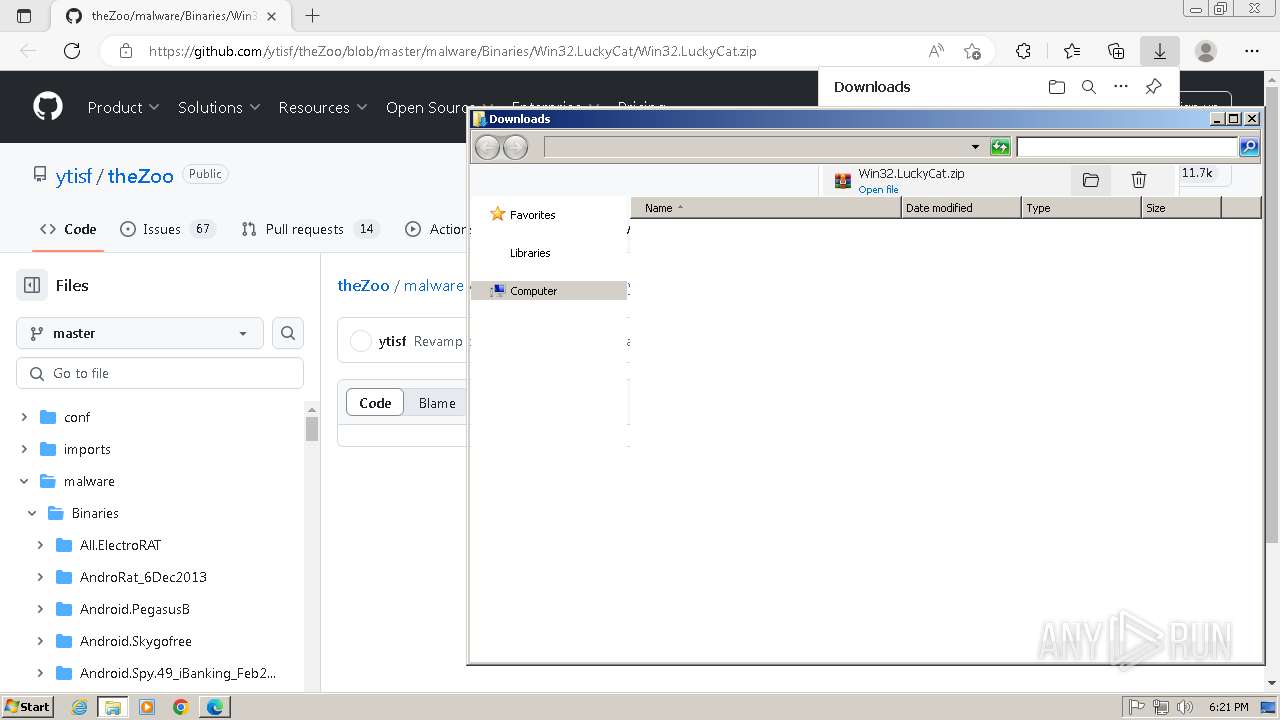The image size is (1280, 720).
Task: Collapse the Files side panel icon
Action: coord(32,285)
